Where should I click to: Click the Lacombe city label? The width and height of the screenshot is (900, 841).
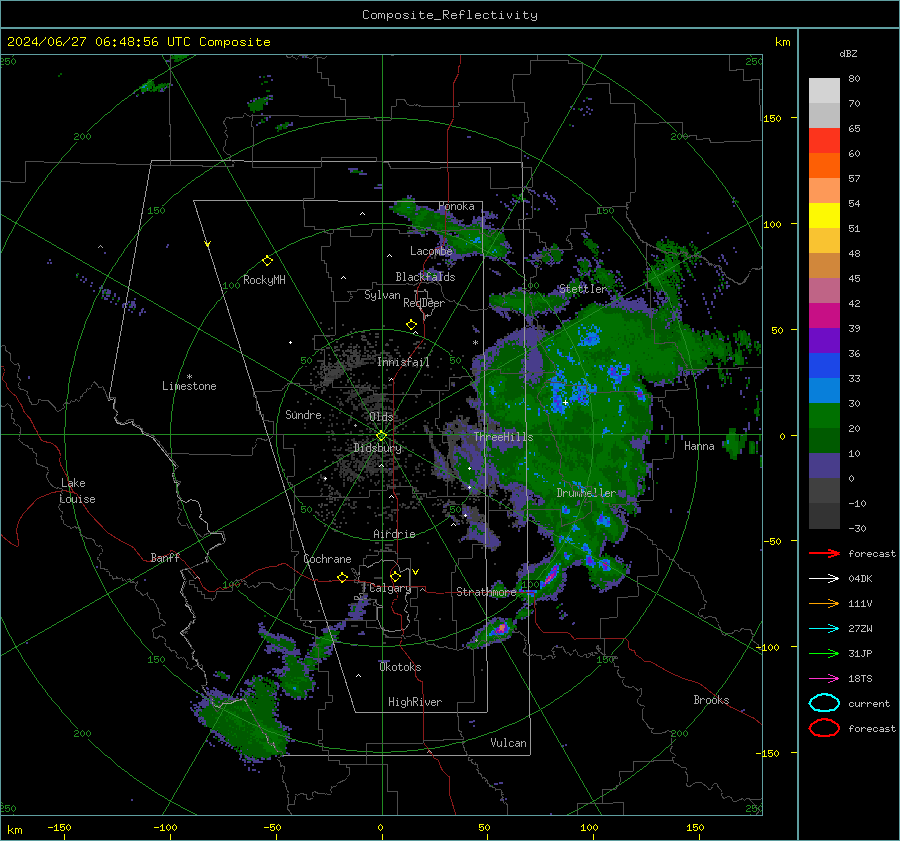(x=431, y=251)
